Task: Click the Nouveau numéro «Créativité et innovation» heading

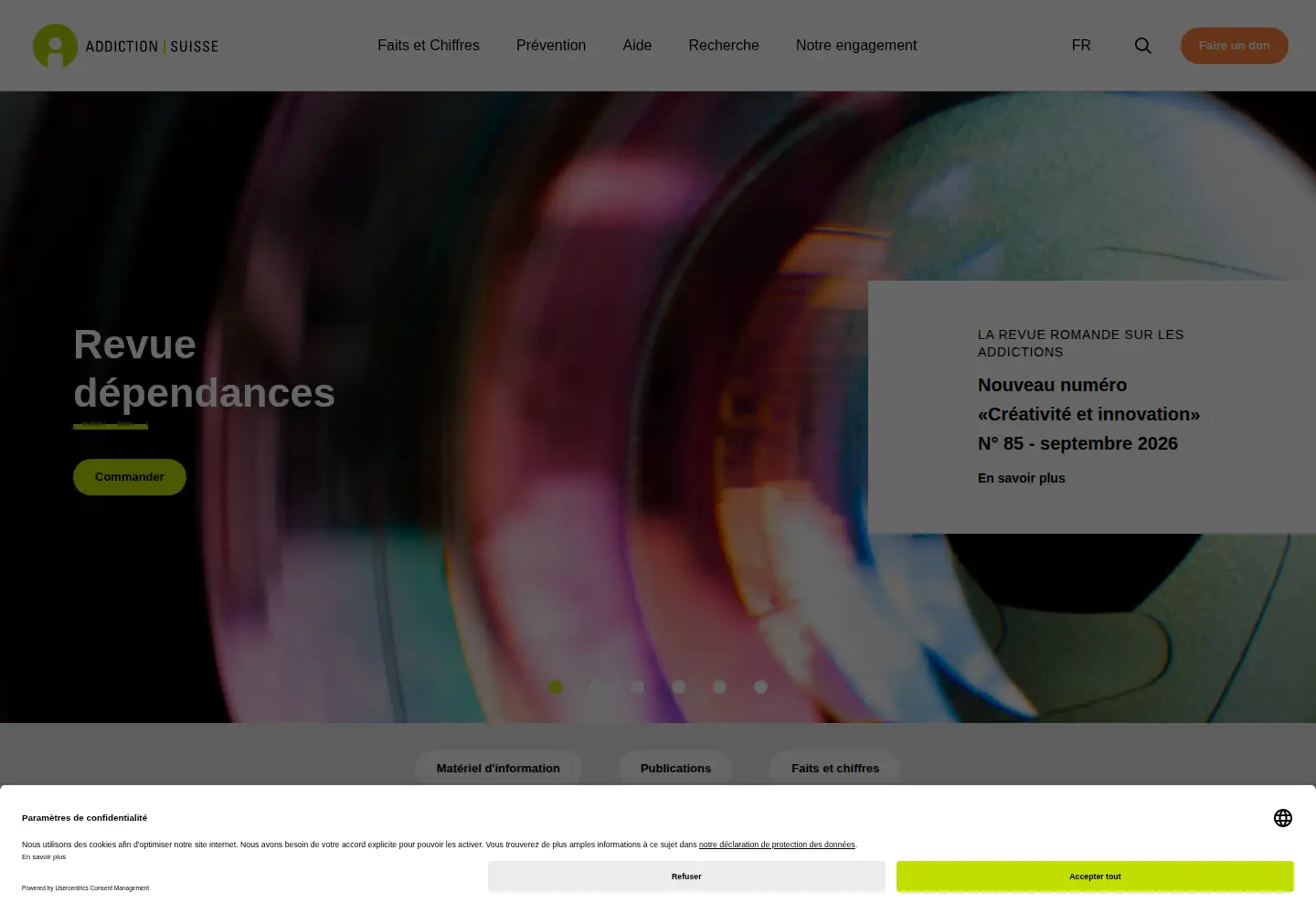Action: 1088,414
